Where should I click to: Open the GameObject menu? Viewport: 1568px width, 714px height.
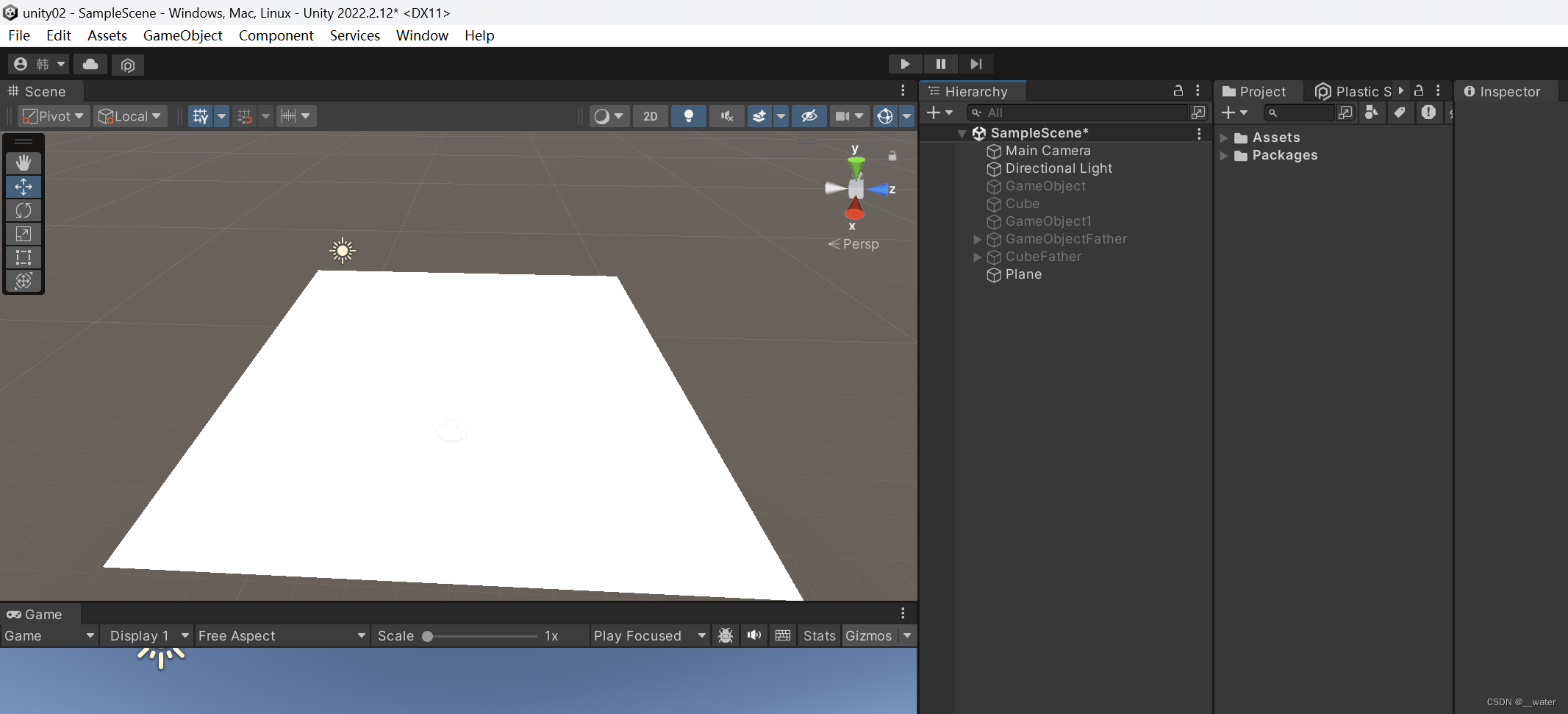coord(182,35)
